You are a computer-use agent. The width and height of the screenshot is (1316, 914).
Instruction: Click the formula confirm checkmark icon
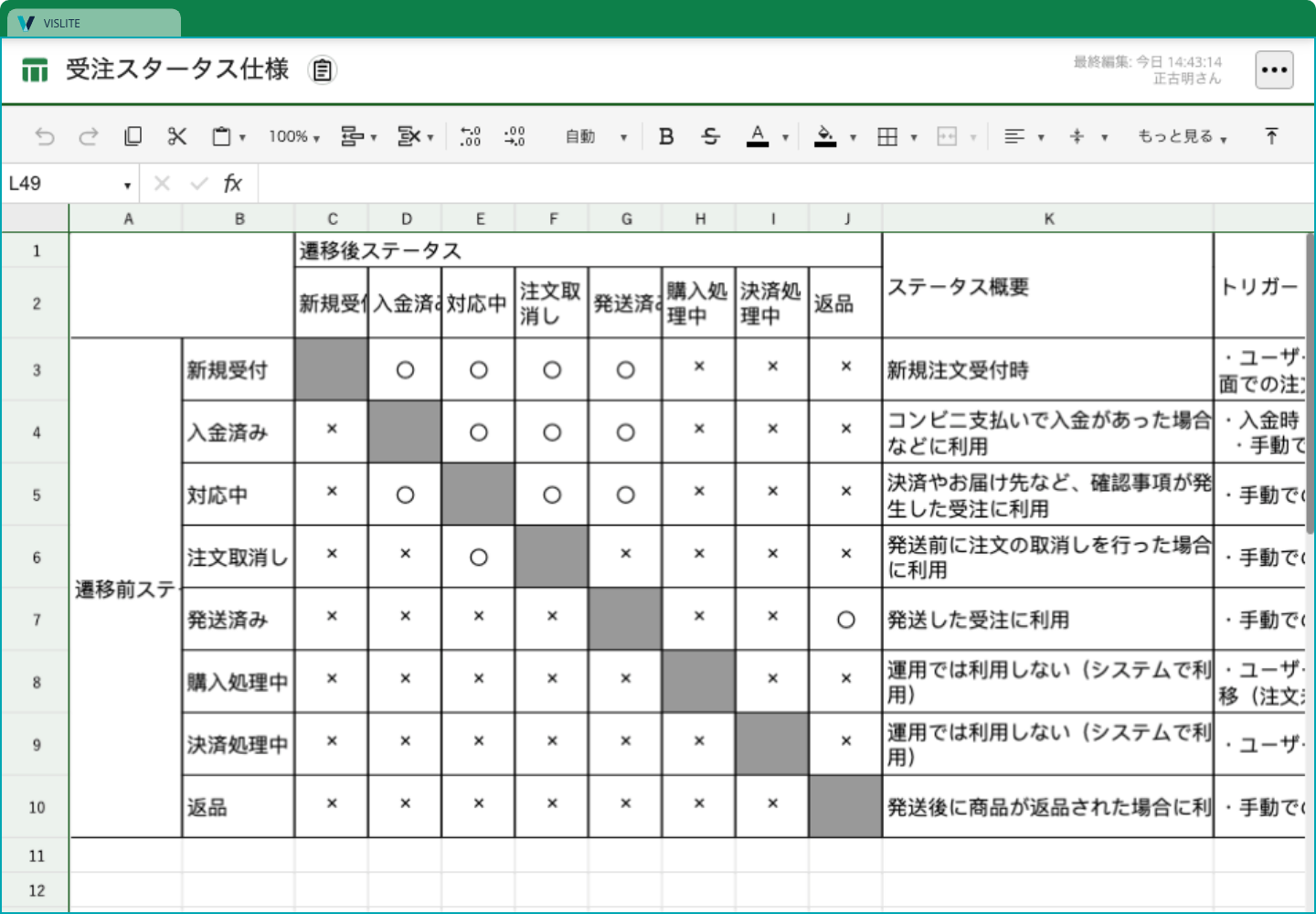tap(199, 184)
